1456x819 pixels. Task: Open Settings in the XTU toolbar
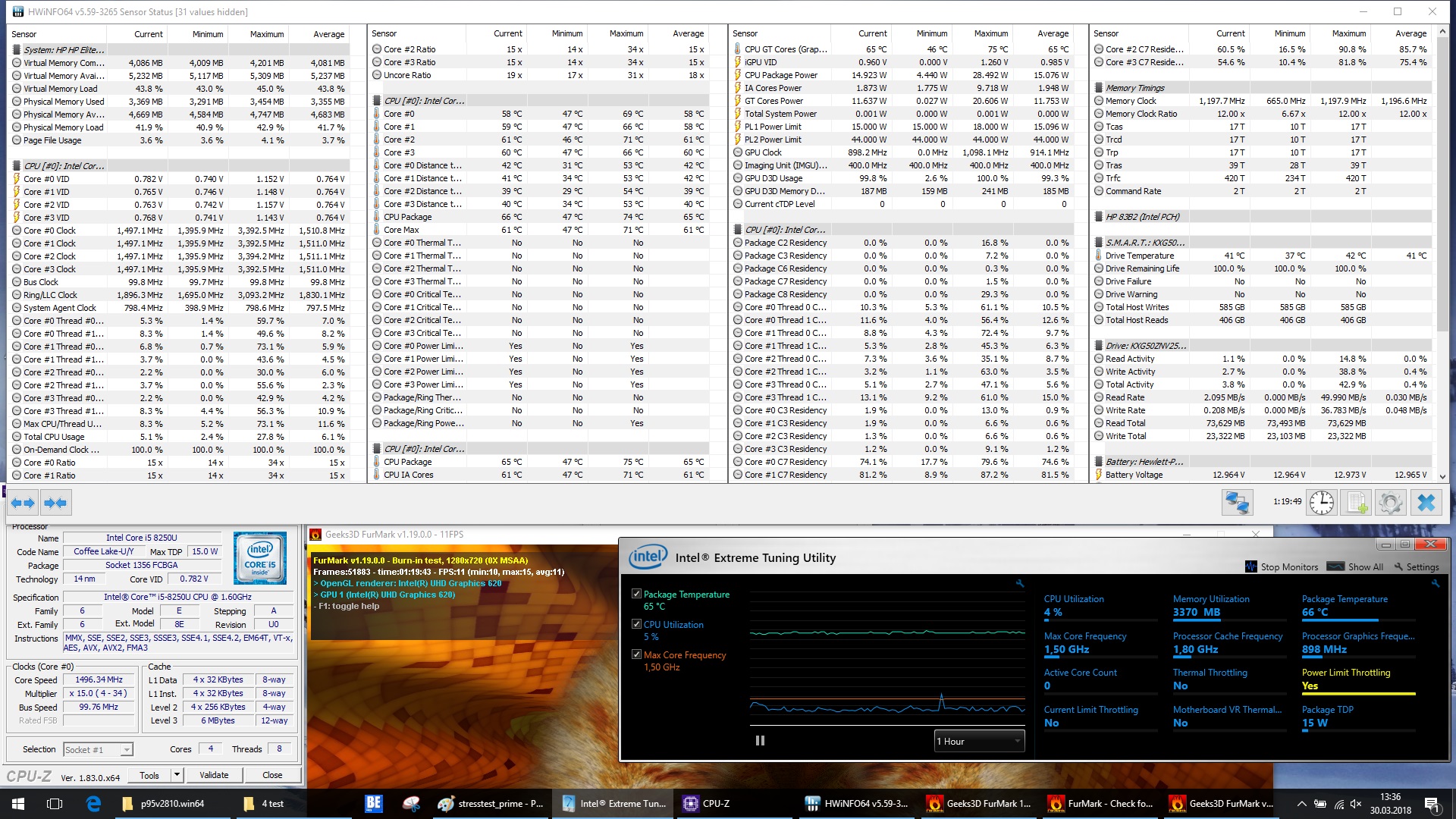coord(1416,566)
